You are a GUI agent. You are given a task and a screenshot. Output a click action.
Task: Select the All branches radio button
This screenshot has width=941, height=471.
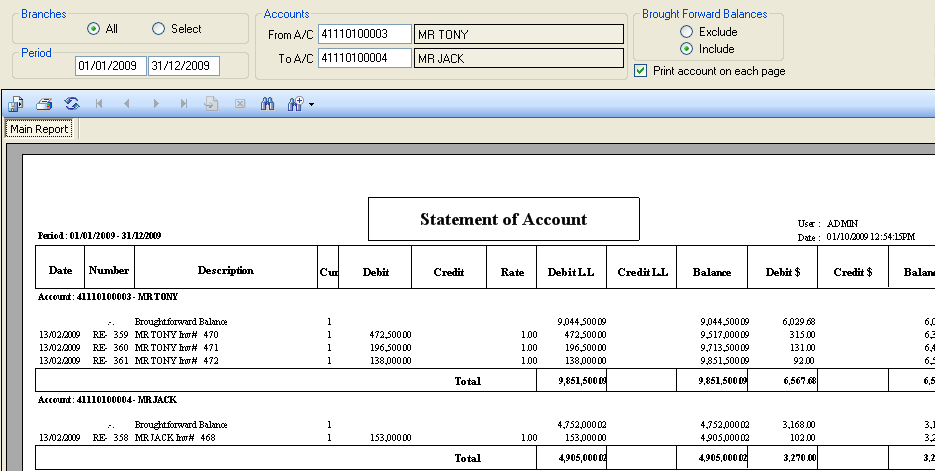pyautogui.click(x=94, y=29)
